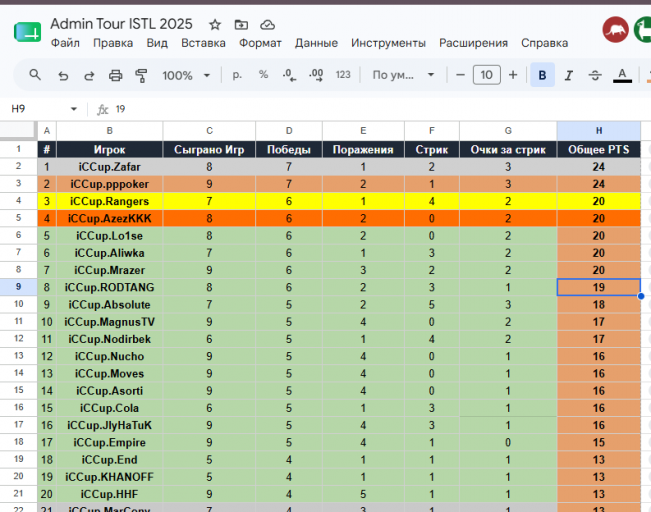
Task: Select cell iCCup.Zafar
Action: [x=110, y=167]
